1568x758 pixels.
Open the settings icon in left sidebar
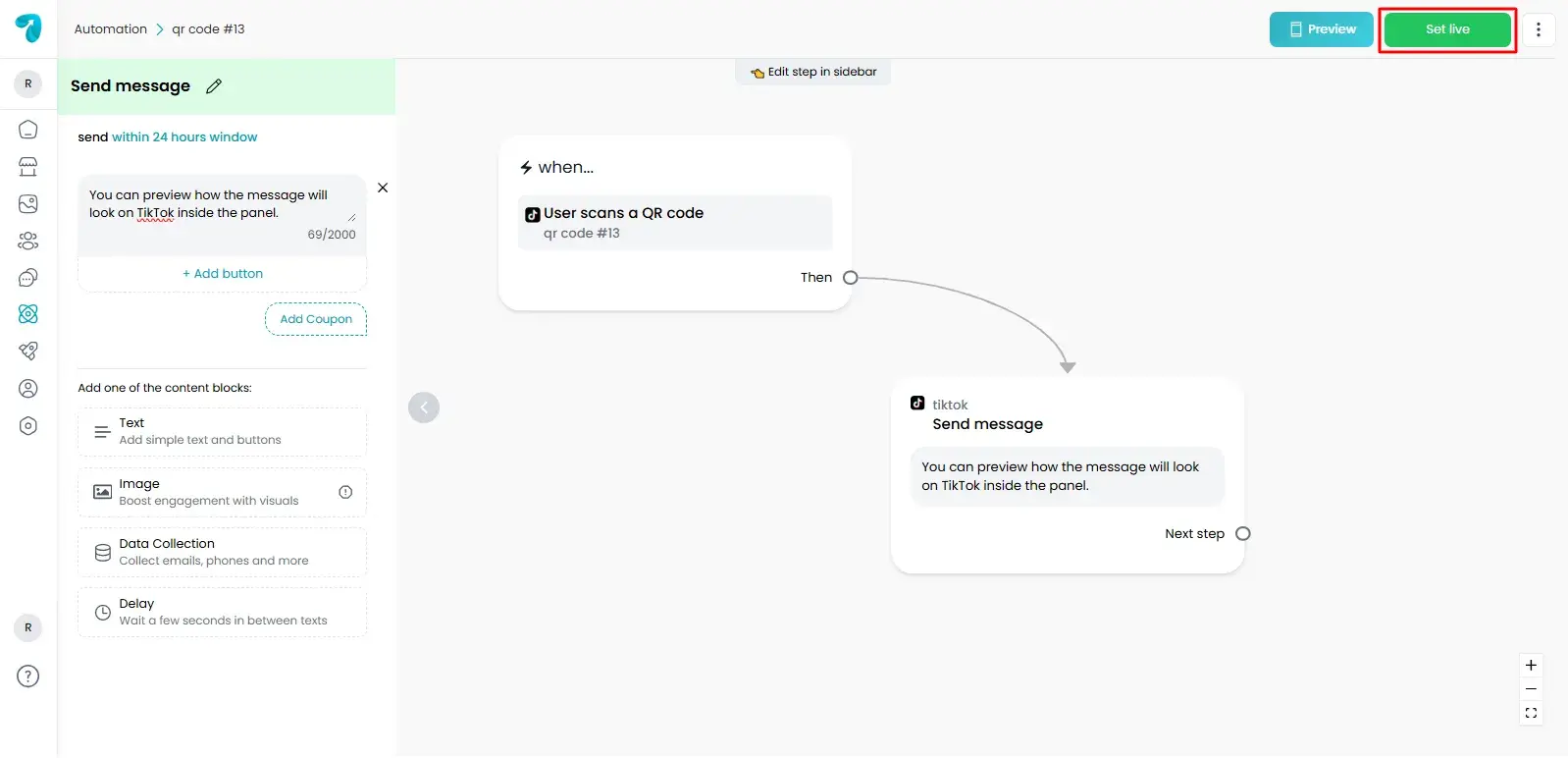28,426
